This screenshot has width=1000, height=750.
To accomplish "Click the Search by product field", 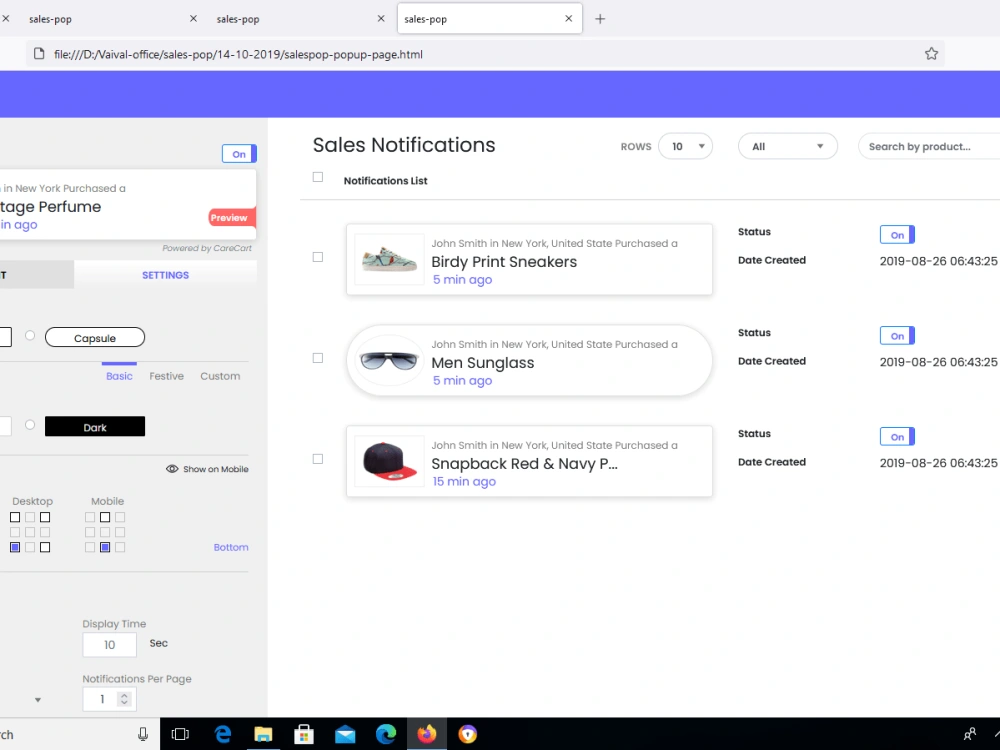I will pyautogui.click(x=929, y=146).
